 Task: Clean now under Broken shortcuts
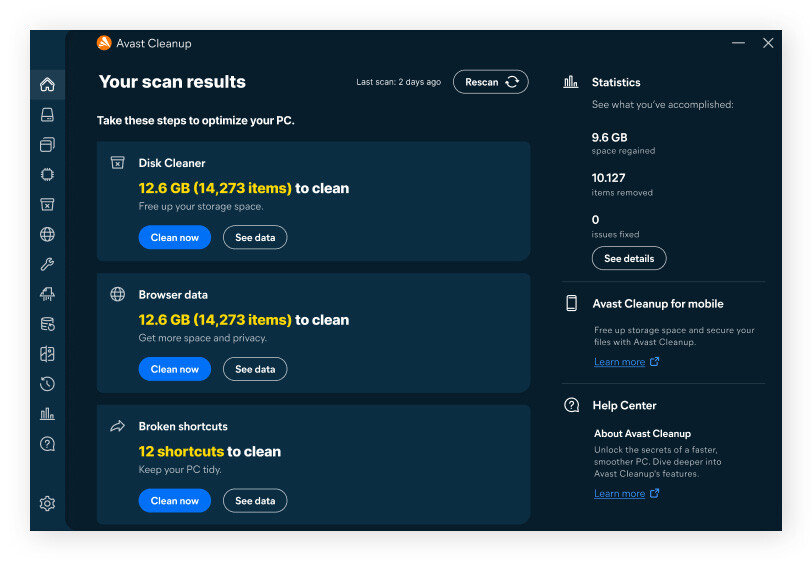[x=175, y=500]
